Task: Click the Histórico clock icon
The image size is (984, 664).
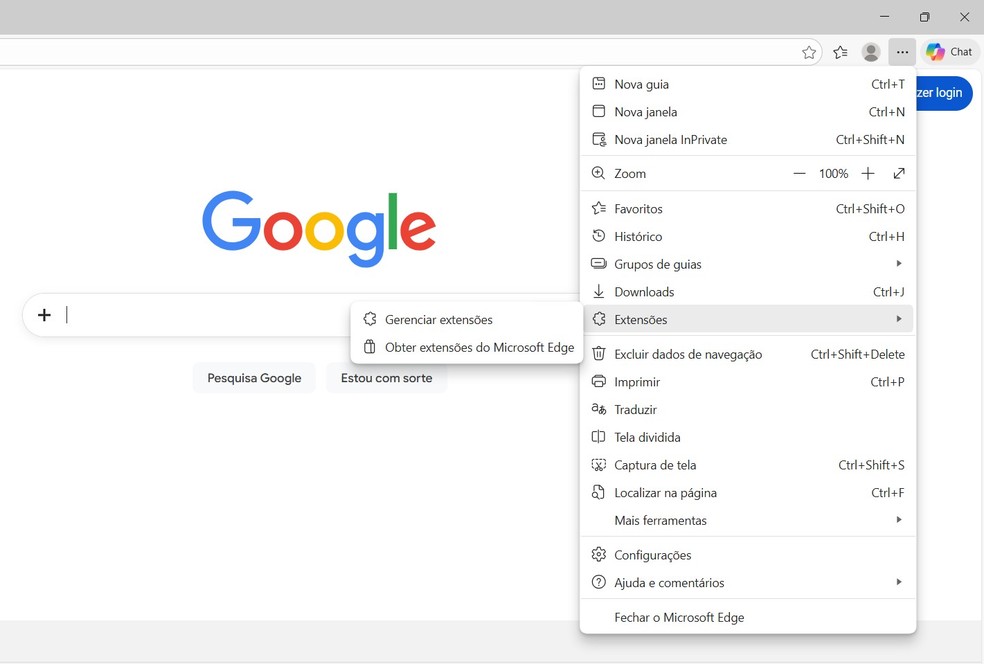Action: pos(599,236)
